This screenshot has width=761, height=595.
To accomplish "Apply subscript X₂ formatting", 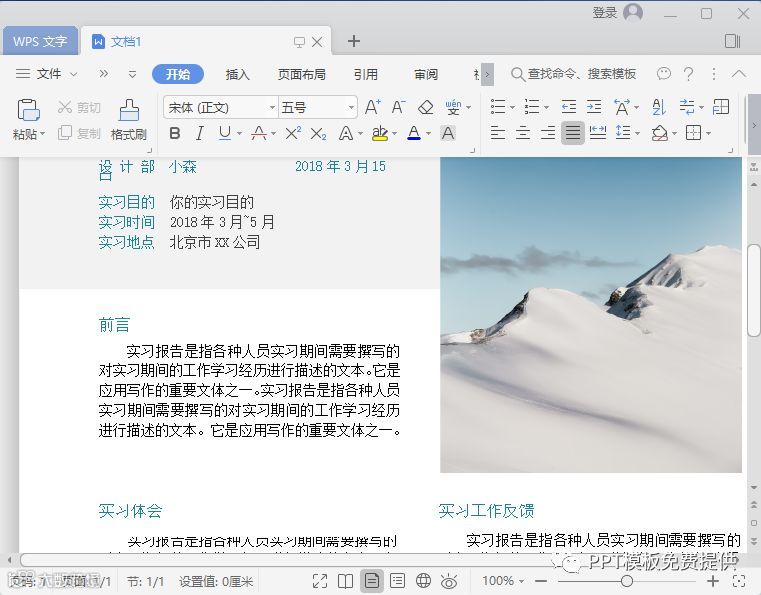I will (318, 133).
